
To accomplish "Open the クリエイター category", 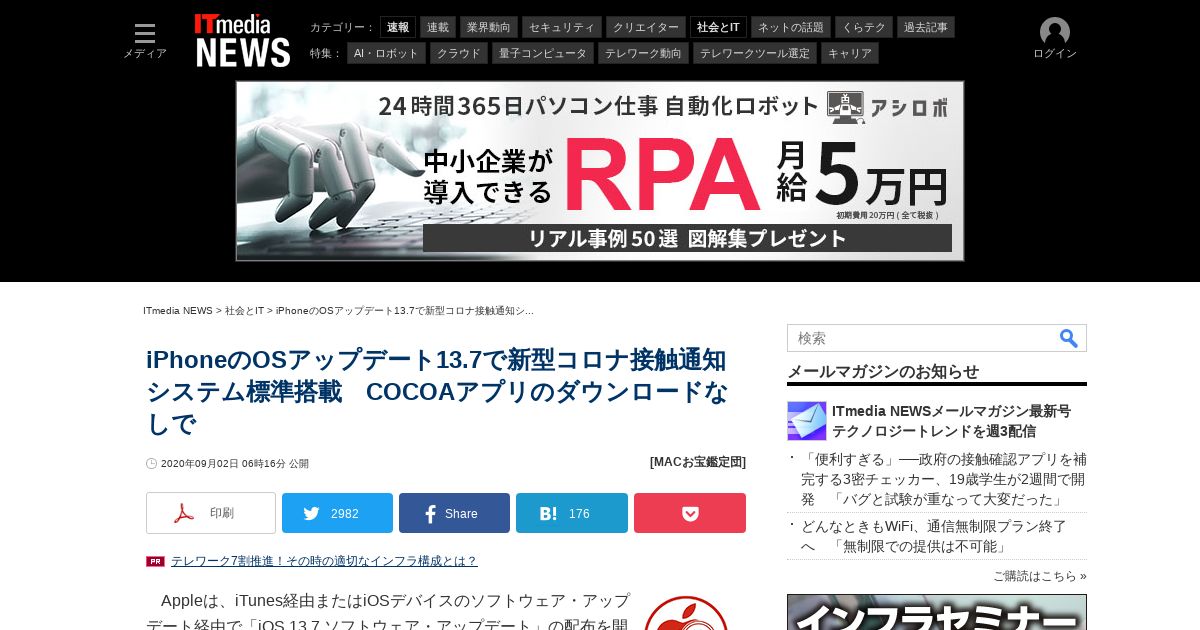I will (646, 27).
